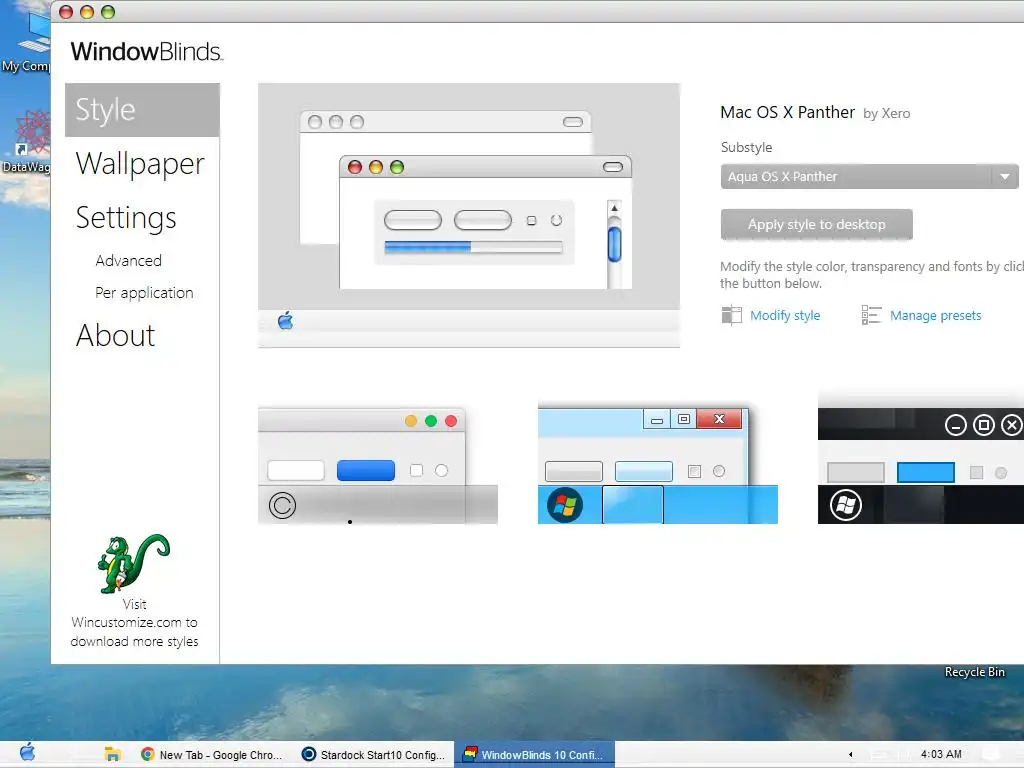Click the copyright-style C logo in first thumbnail

pyautogui.click(x=283, y=505)
